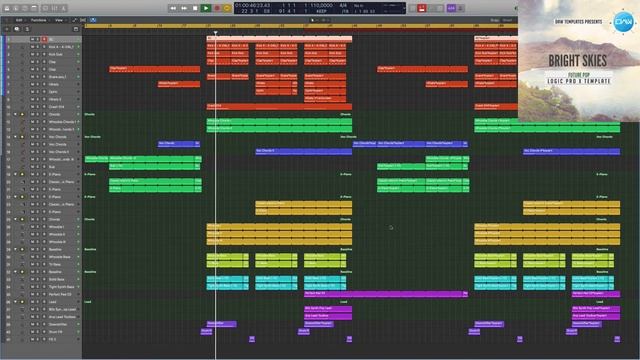Image resolution: width=640 pixels, height=360 pixels.
Task: Collapse the E-Piano group on track 19
Action: pyautogui.click(x=16, y=174)
